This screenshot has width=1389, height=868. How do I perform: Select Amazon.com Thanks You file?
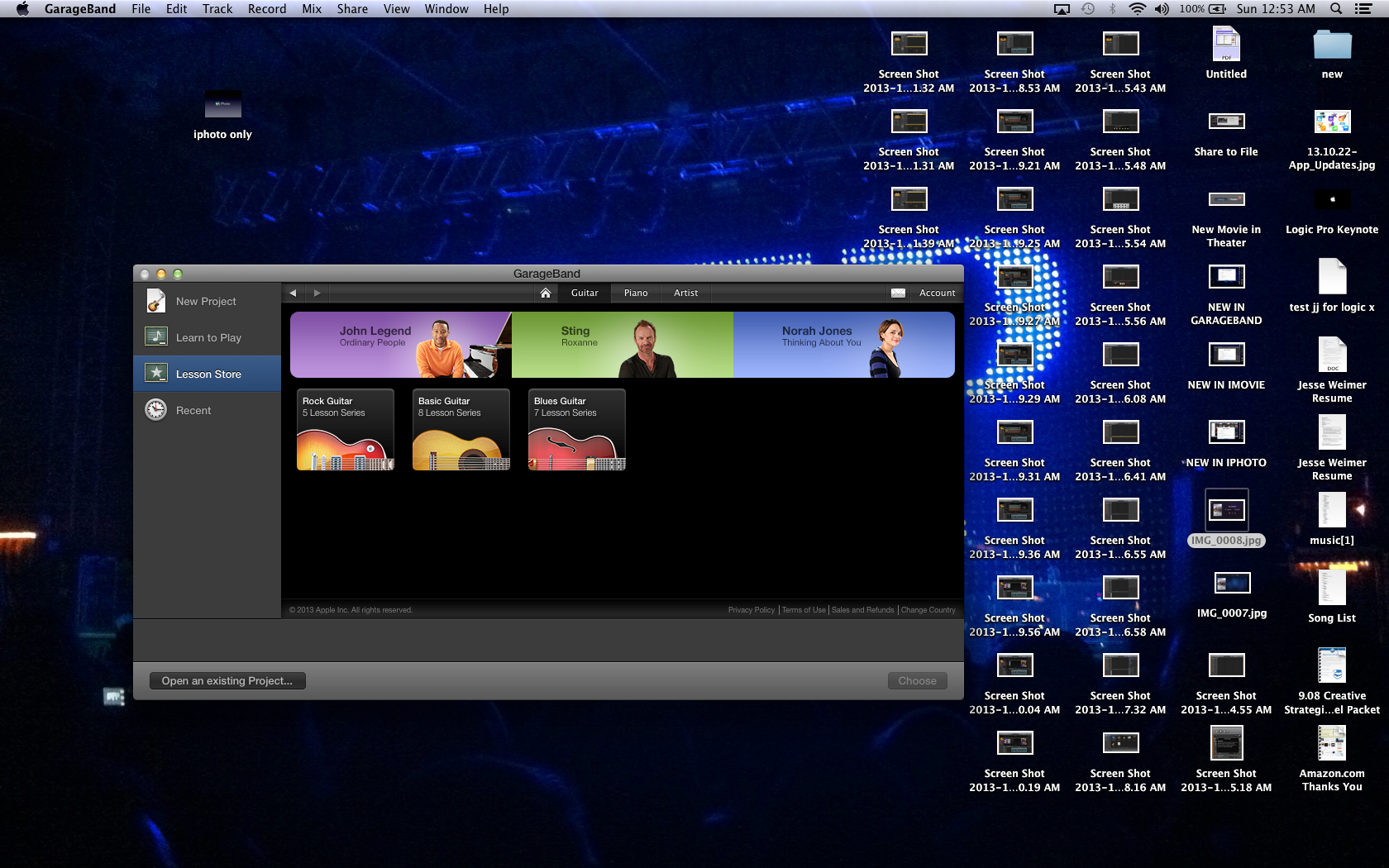point(1332,758)
